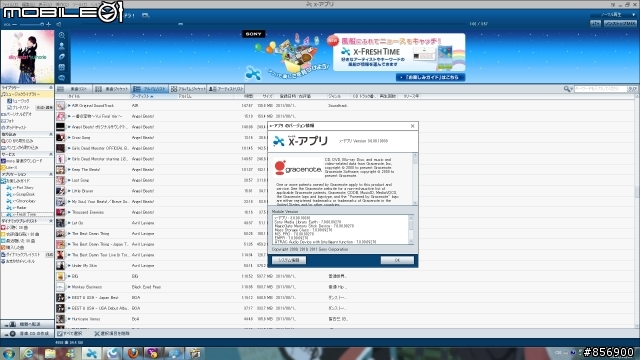The width and height of the screenshot is (640, 360).
Task: Click 音楽CDの作成 button at the sidebar bottom
Action: [27, 333]
